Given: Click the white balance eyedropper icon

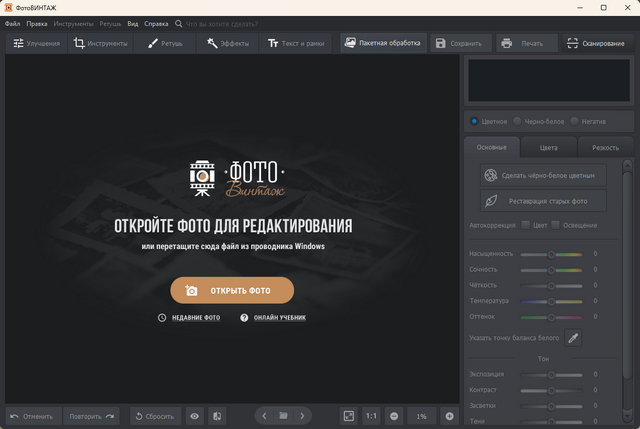Looking at the screenshot, I should tap(574, 338).
